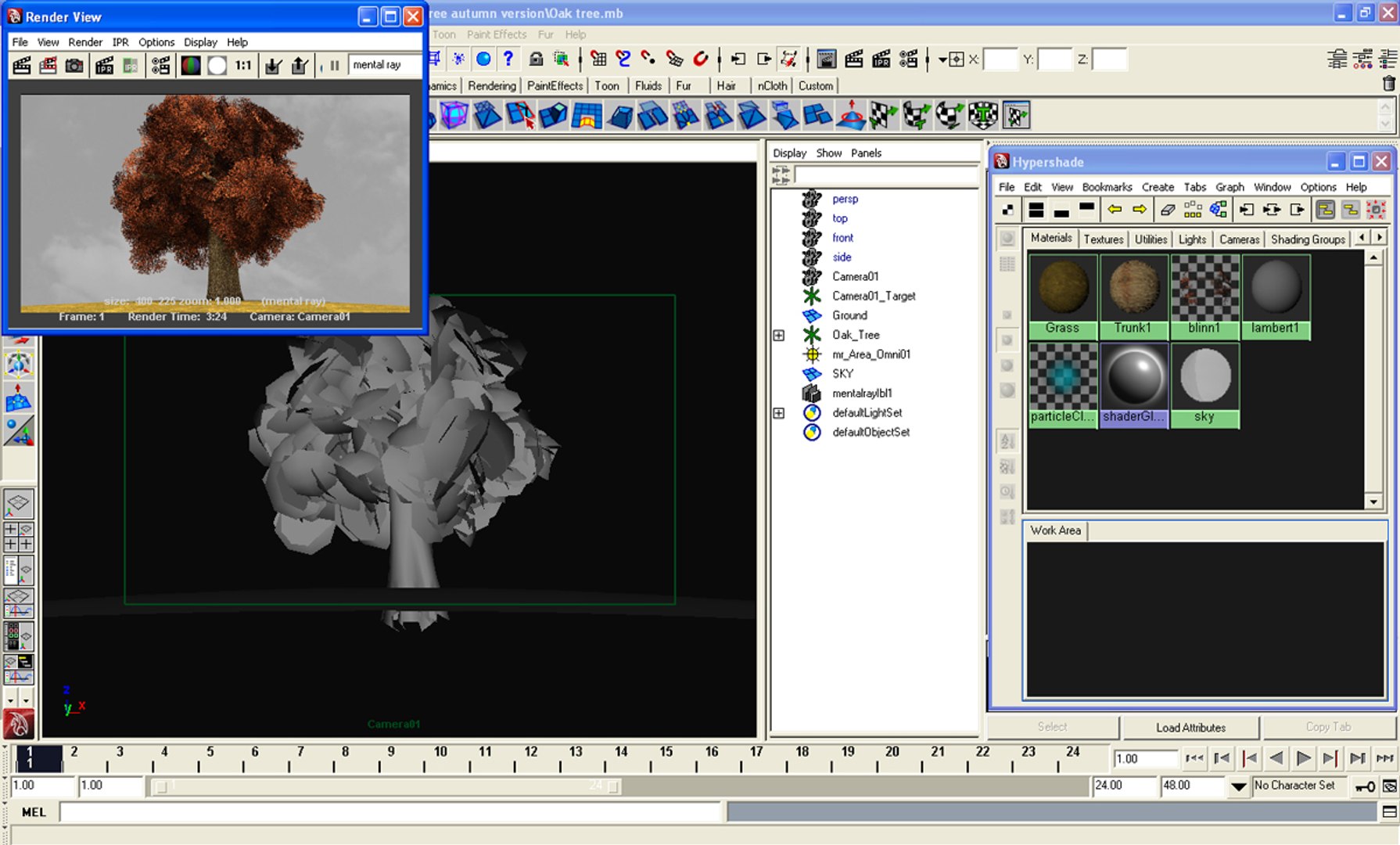Click Hypershade next graph yellow arrow
1400x845 pixels.
tap(1140, 210)
